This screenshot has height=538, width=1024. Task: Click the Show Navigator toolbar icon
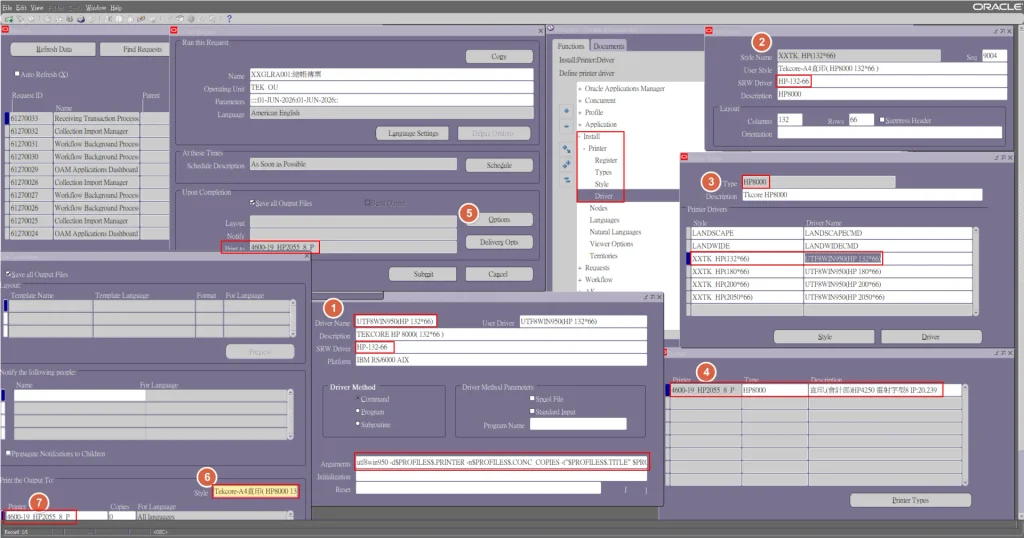coord(31,20)
